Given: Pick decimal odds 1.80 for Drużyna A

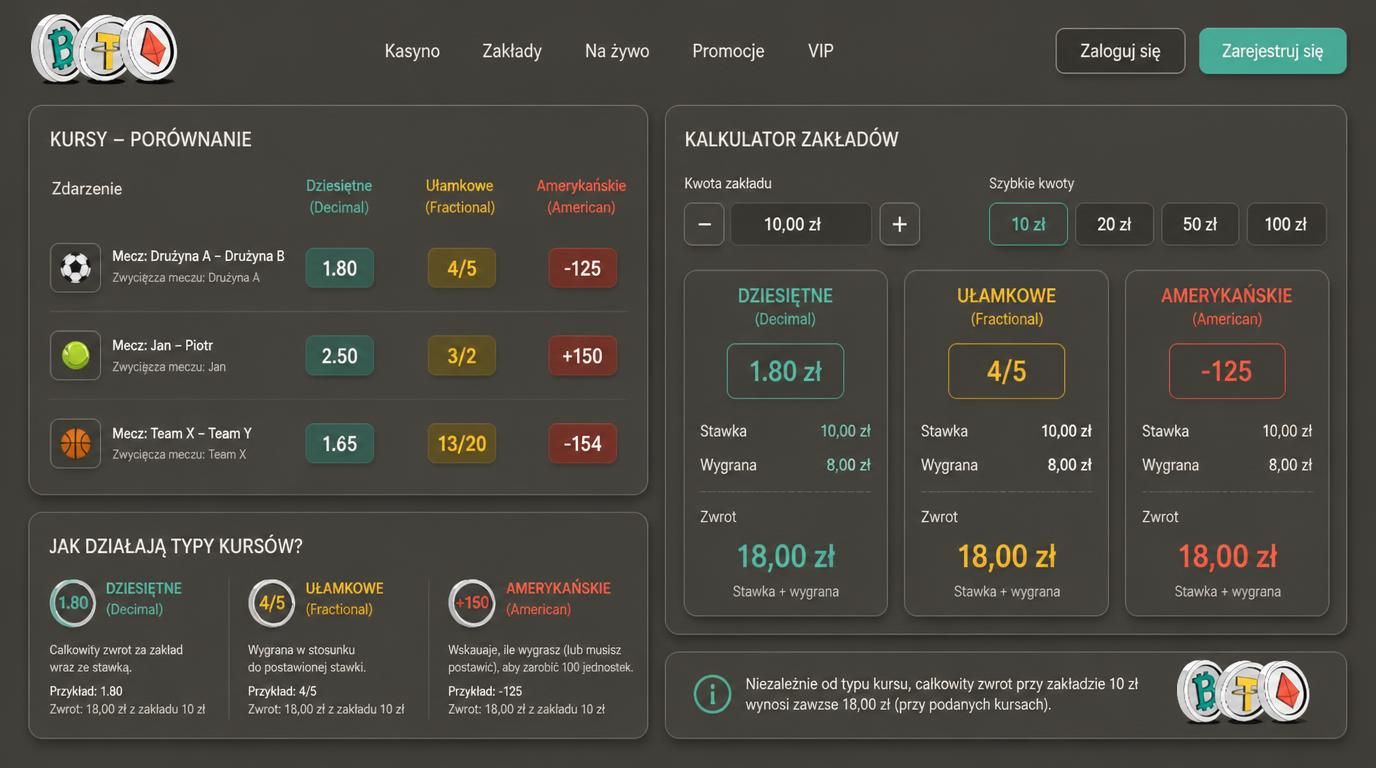Looking at the screenshot, I should (x=340, y=268).
